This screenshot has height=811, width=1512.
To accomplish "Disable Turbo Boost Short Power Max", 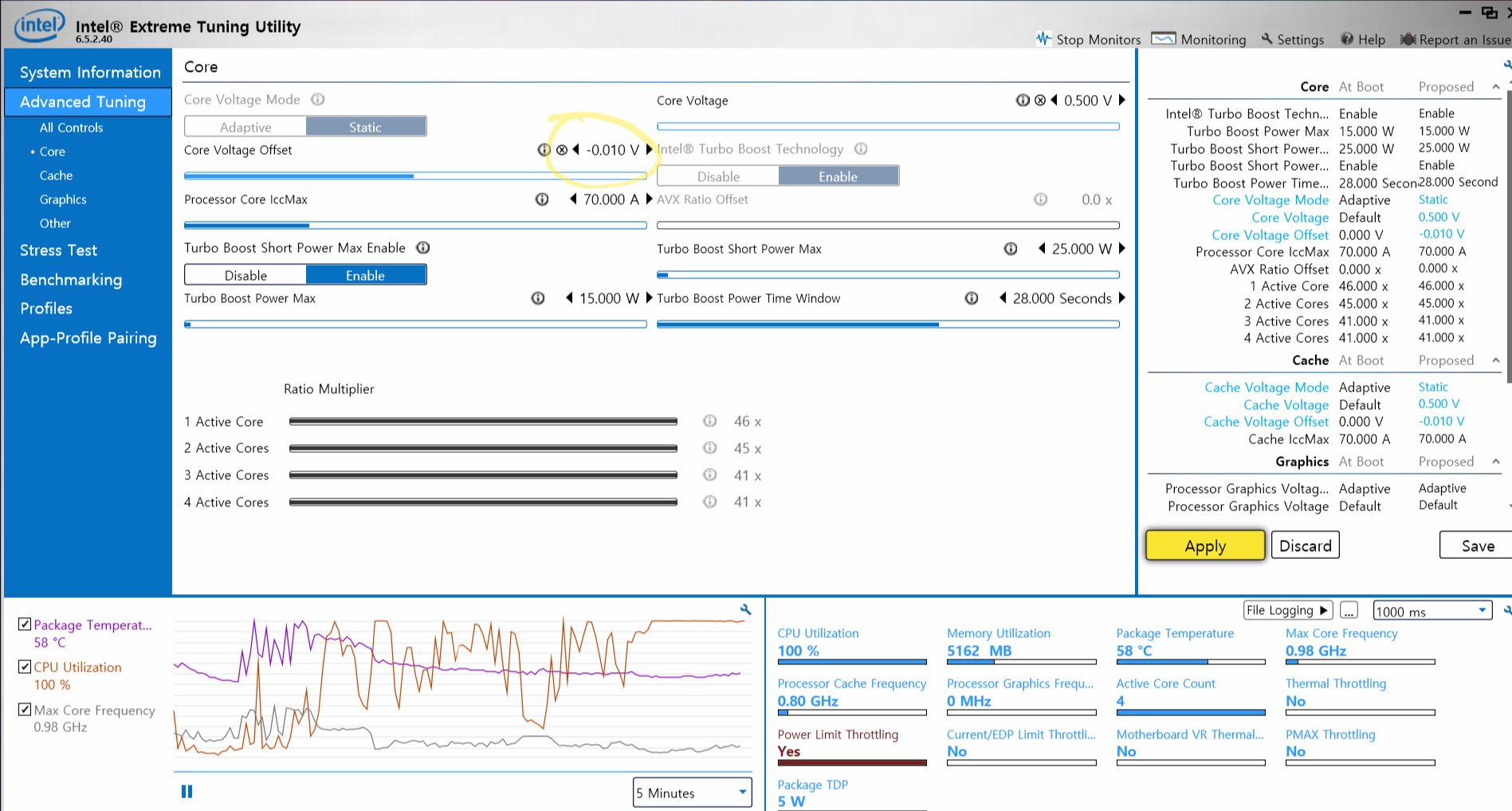I will (245, 275).
